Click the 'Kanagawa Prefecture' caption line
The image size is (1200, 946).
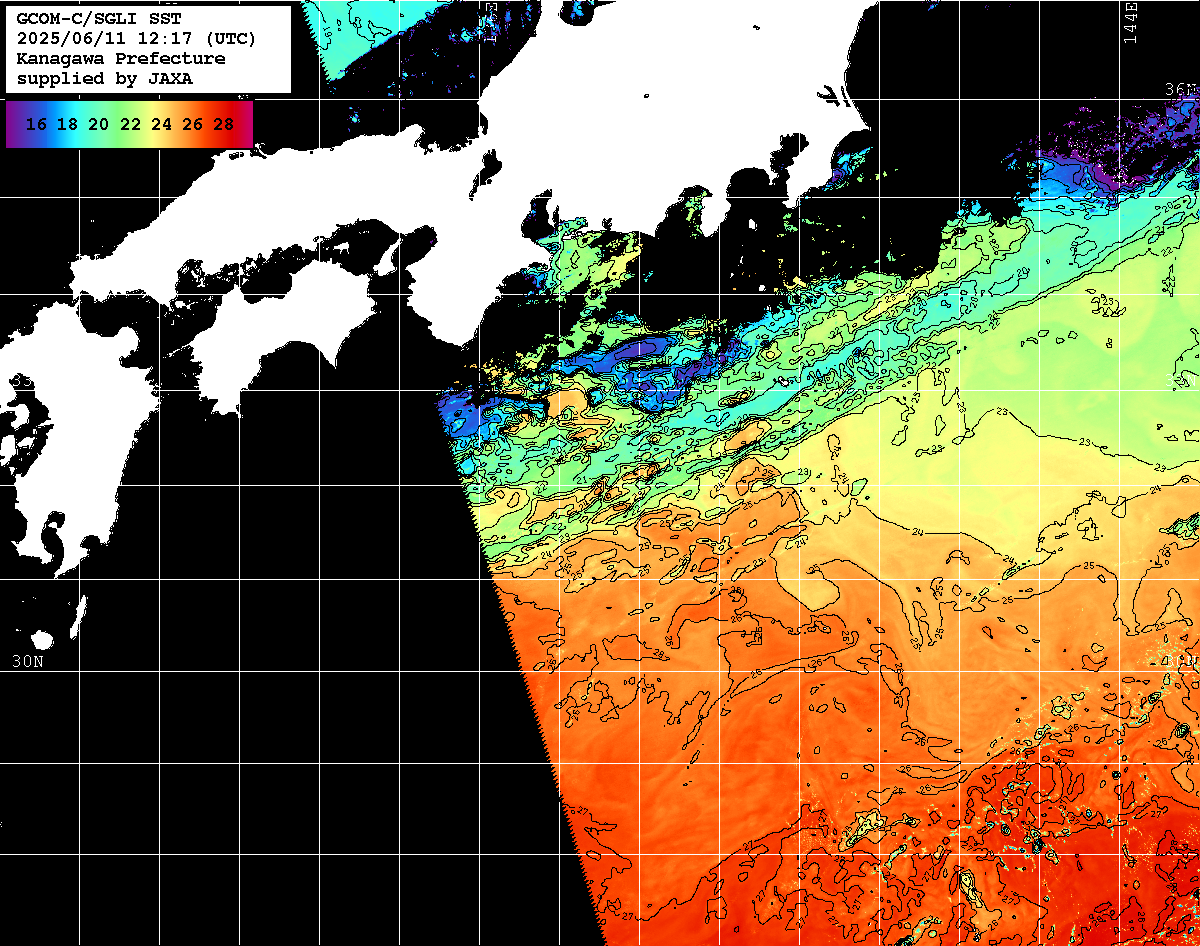pyautogui.click(x=120, y=58)
